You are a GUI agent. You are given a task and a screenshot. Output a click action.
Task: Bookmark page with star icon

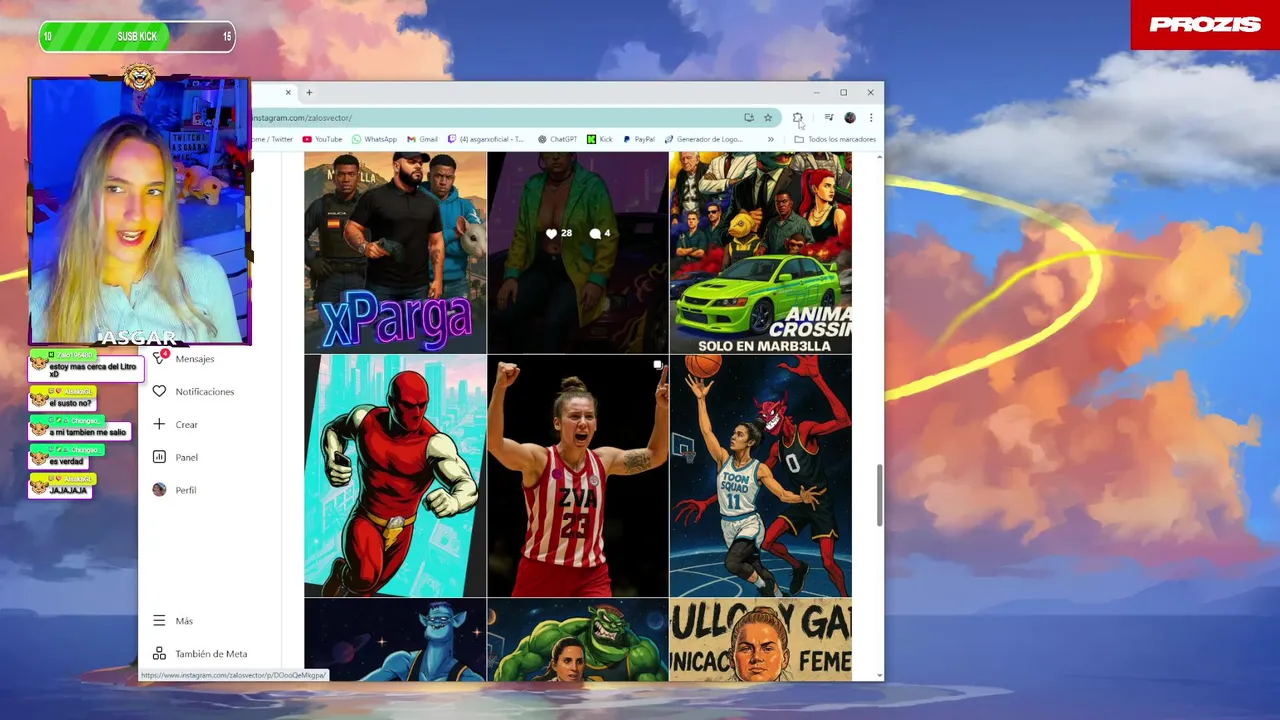click(x=768, y=118)
